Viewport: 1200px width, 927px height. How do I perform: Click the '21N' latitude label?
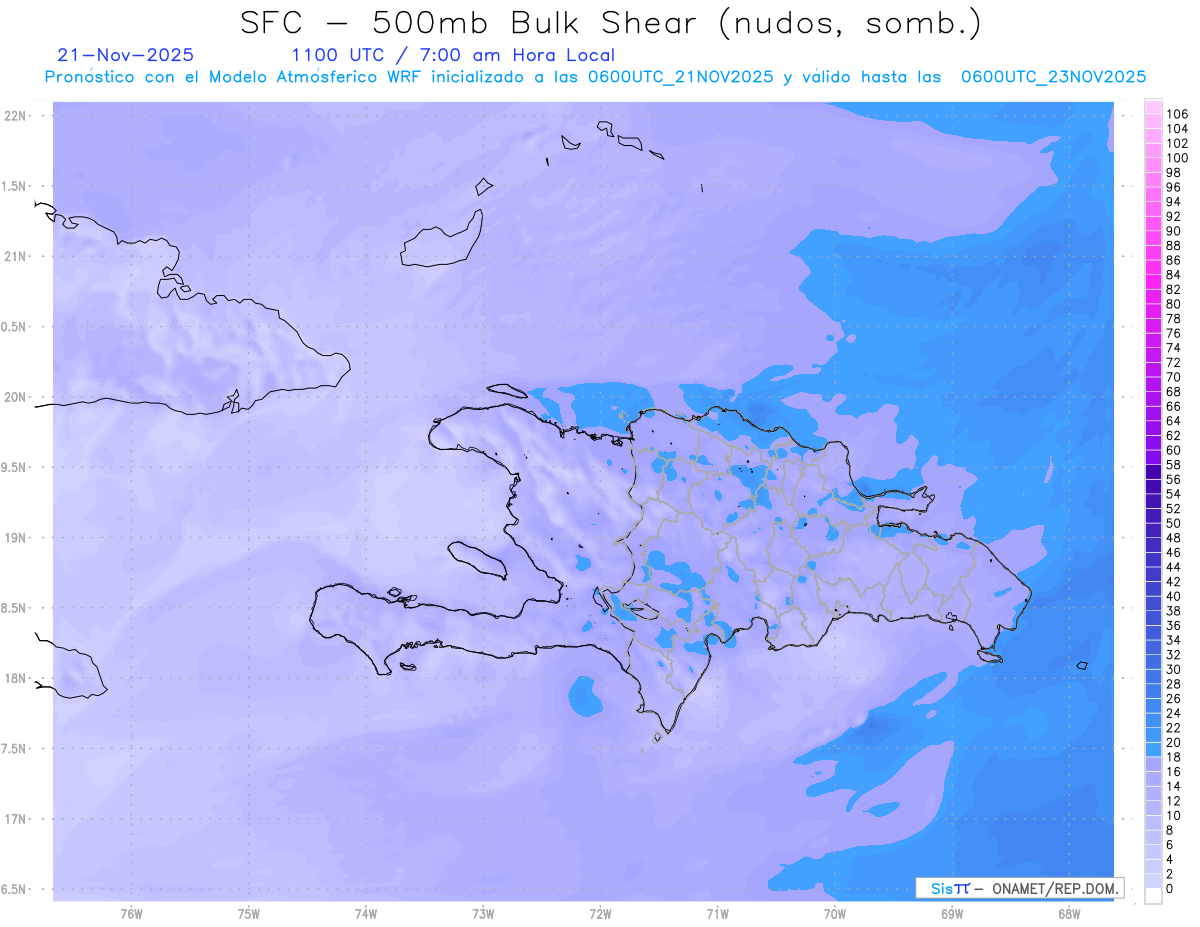click(x=16, y=256)
